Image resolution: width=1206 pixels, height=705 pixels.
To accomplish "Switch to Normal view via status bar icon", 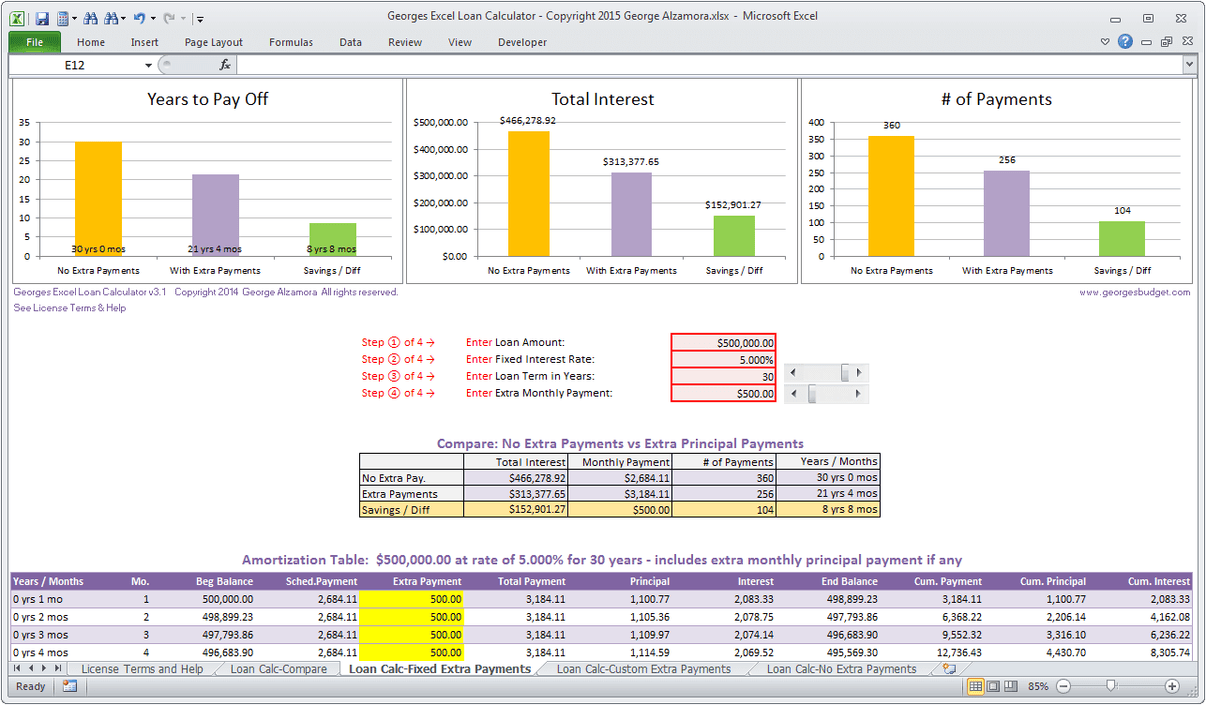I will pyautogui.click(x=974, y=686).
